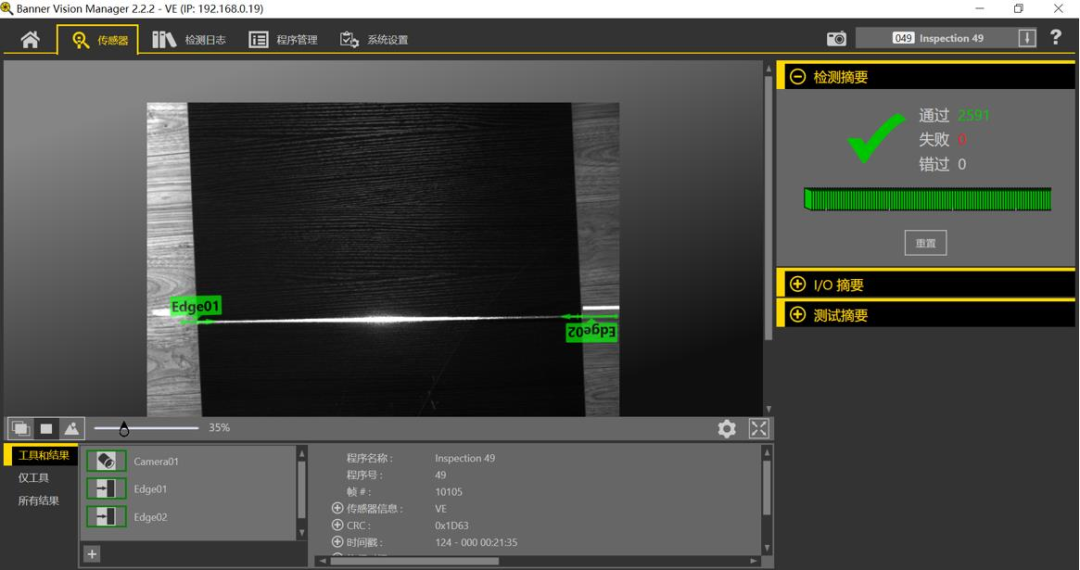Select the 所有结果 view
The image size is (1080, 570).
38,500
